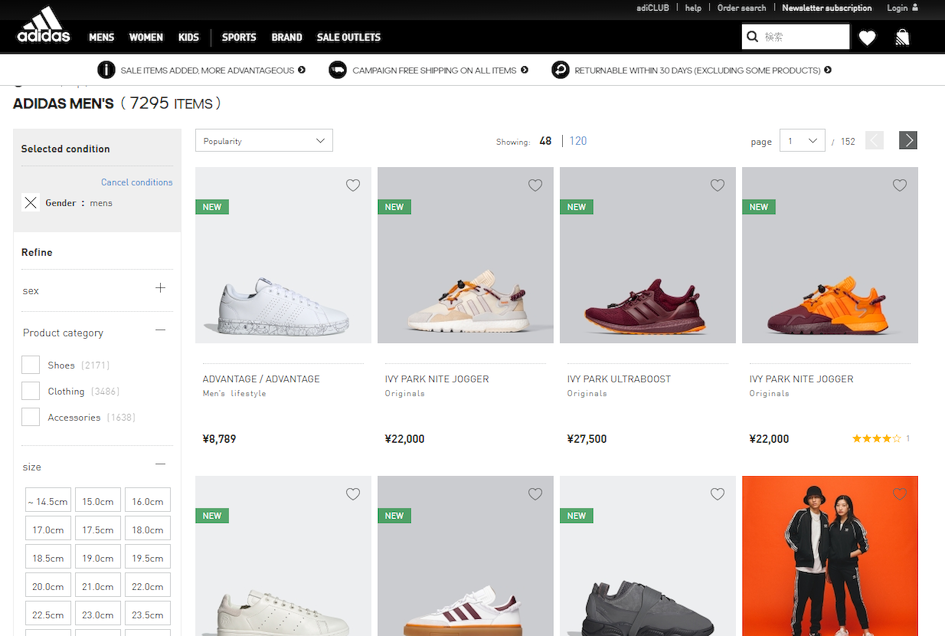The image size is (945, 636).
Task: Open the SALE OUTLETS menu
Action: [x=349, y=37]
